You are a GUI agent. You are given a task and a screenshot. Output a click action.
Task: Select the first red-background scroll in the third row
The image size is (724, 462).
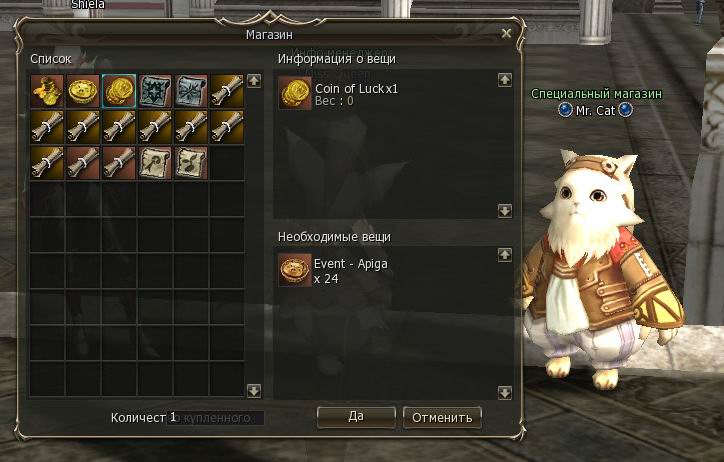(x=83, y=163)
